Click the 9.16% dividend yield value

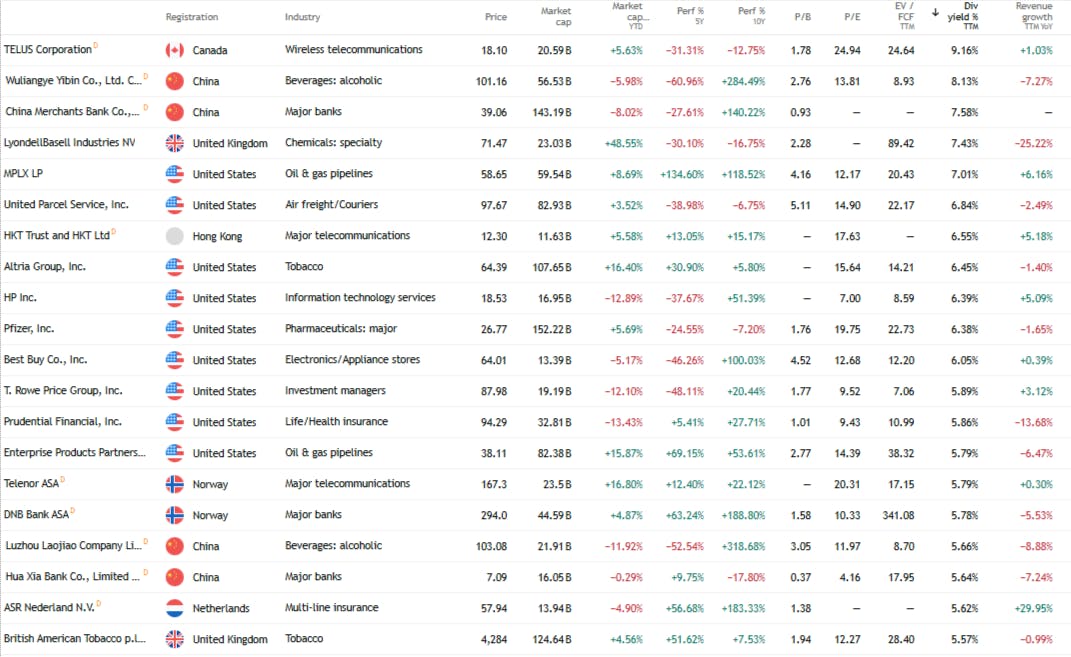[x=964, y=51]
